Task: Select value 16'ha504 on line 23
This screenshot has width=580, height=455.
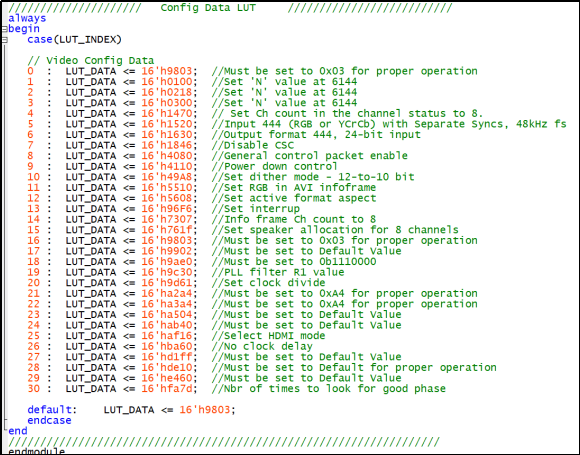Action: 167,314
